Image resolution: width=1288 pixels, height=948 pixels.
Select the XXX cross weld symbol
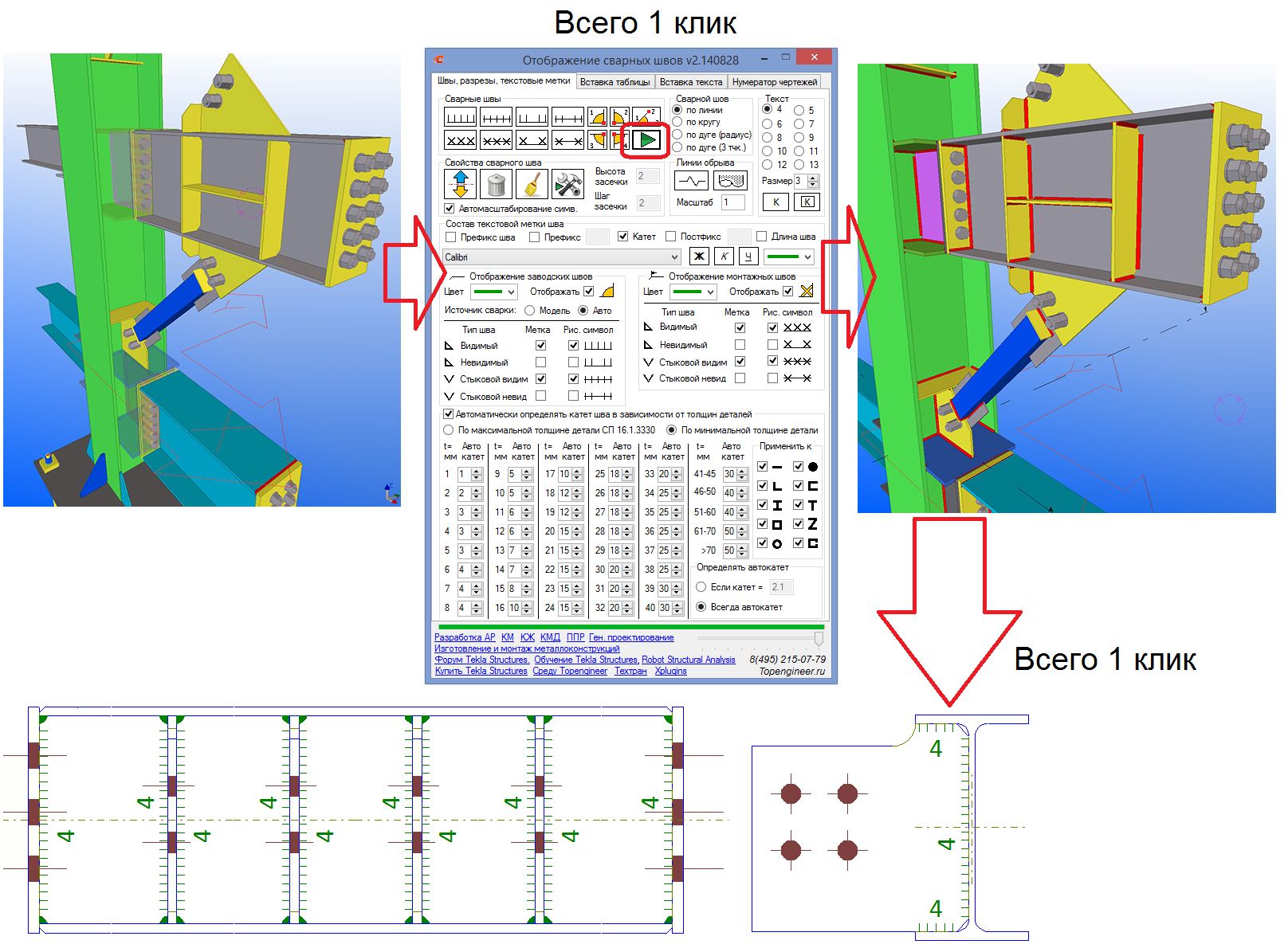pos(460,140)
